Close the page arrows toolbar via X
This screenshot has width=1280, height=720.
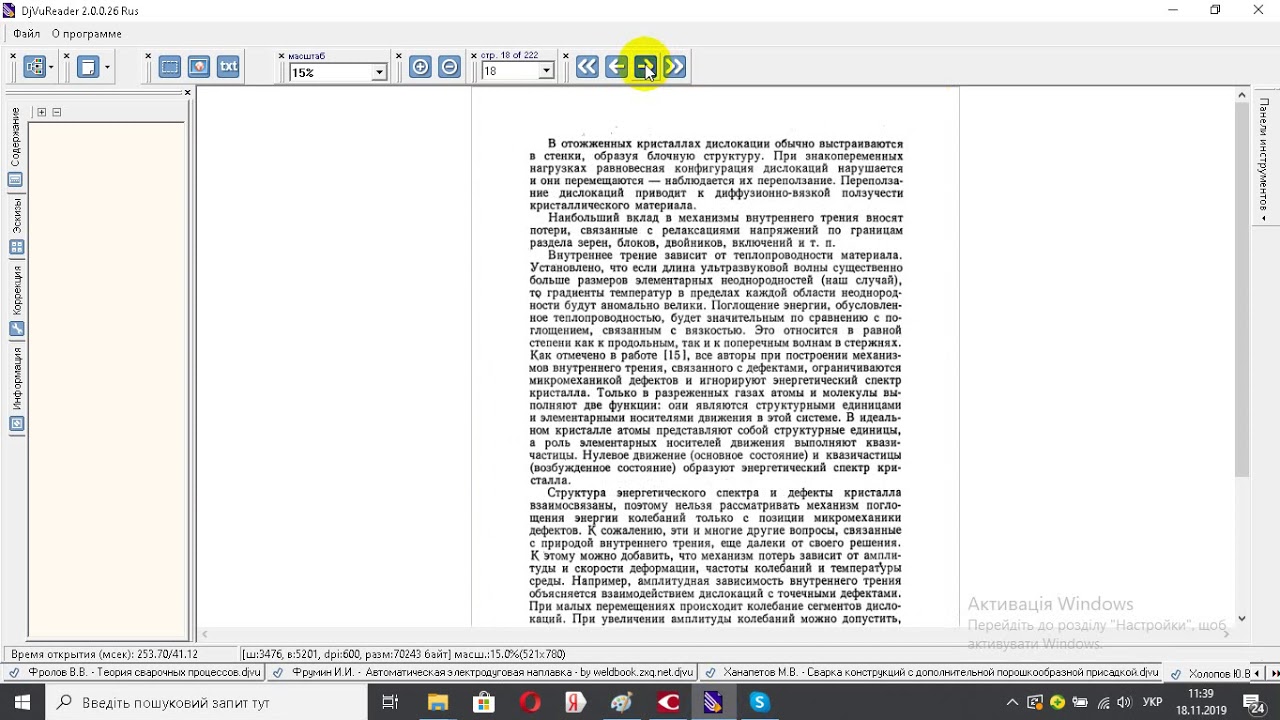tap(565, 56)
